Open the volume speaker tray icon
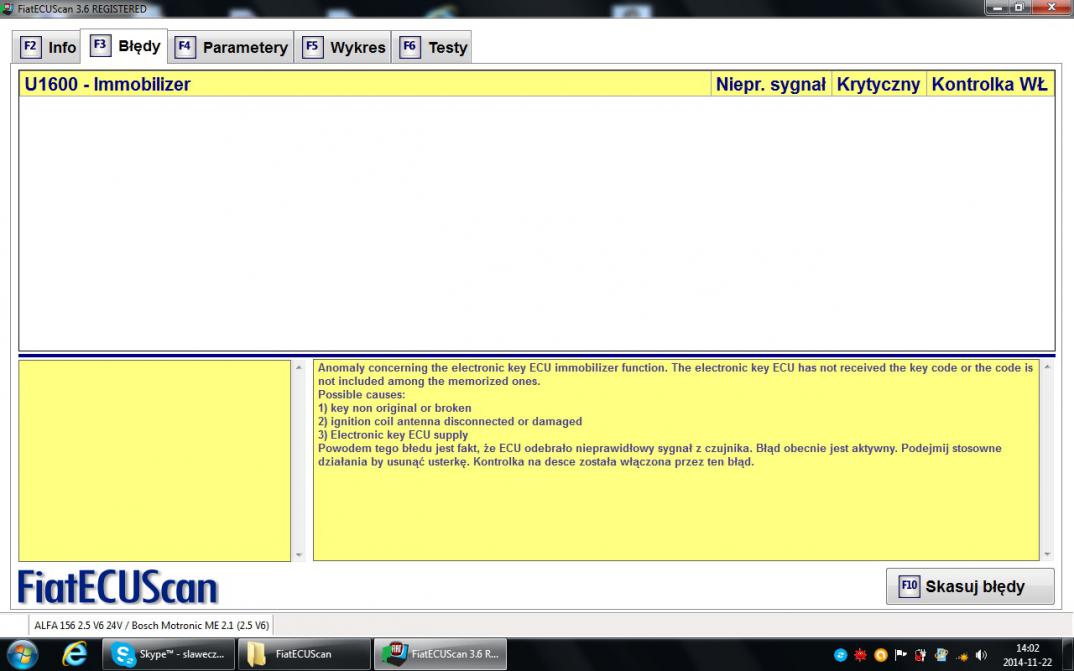The width and height of the screenshot is (1074, 671). click(982, 655)
